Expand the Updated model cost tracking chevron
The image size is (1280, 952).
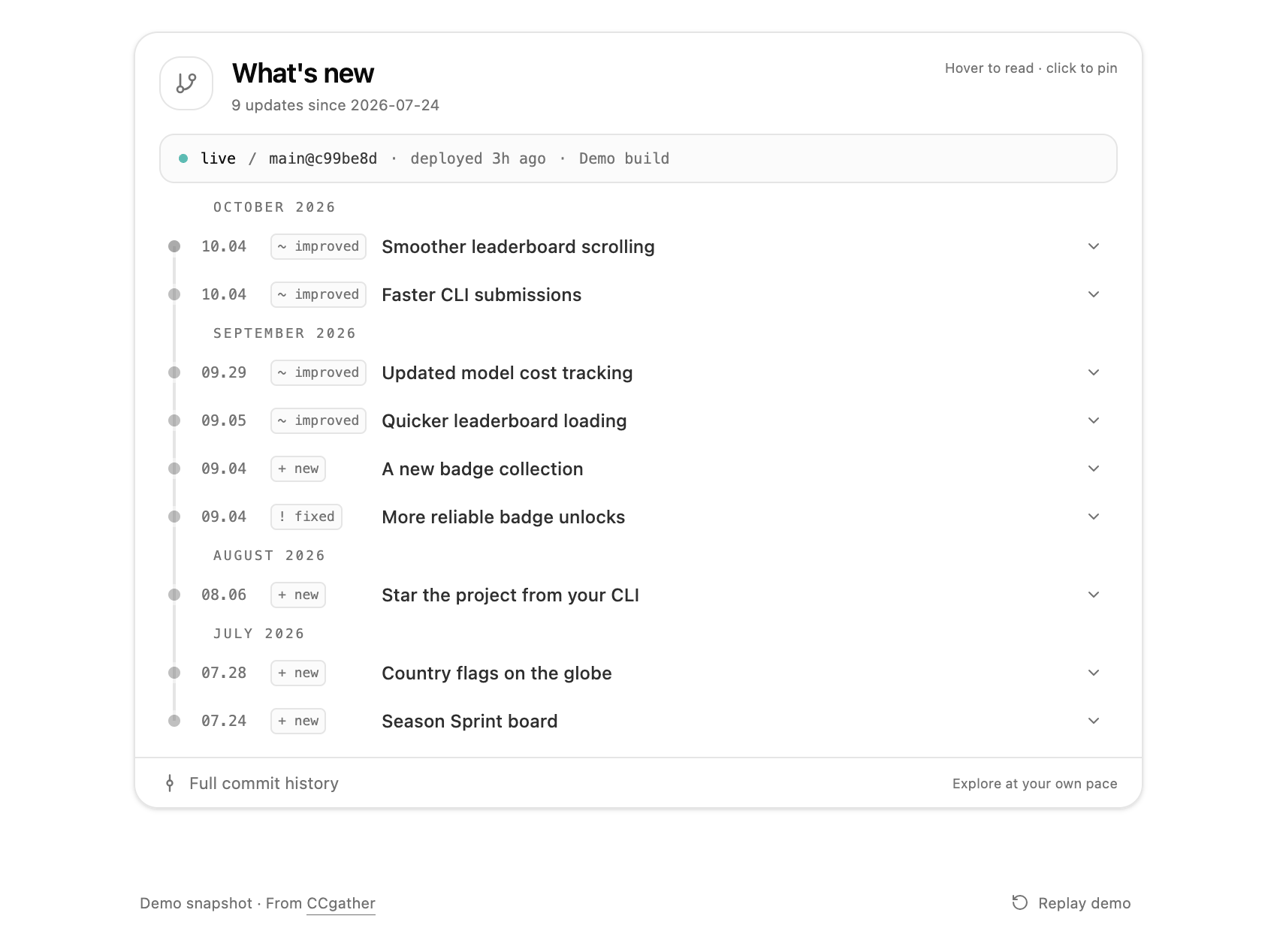(1093, 372)
